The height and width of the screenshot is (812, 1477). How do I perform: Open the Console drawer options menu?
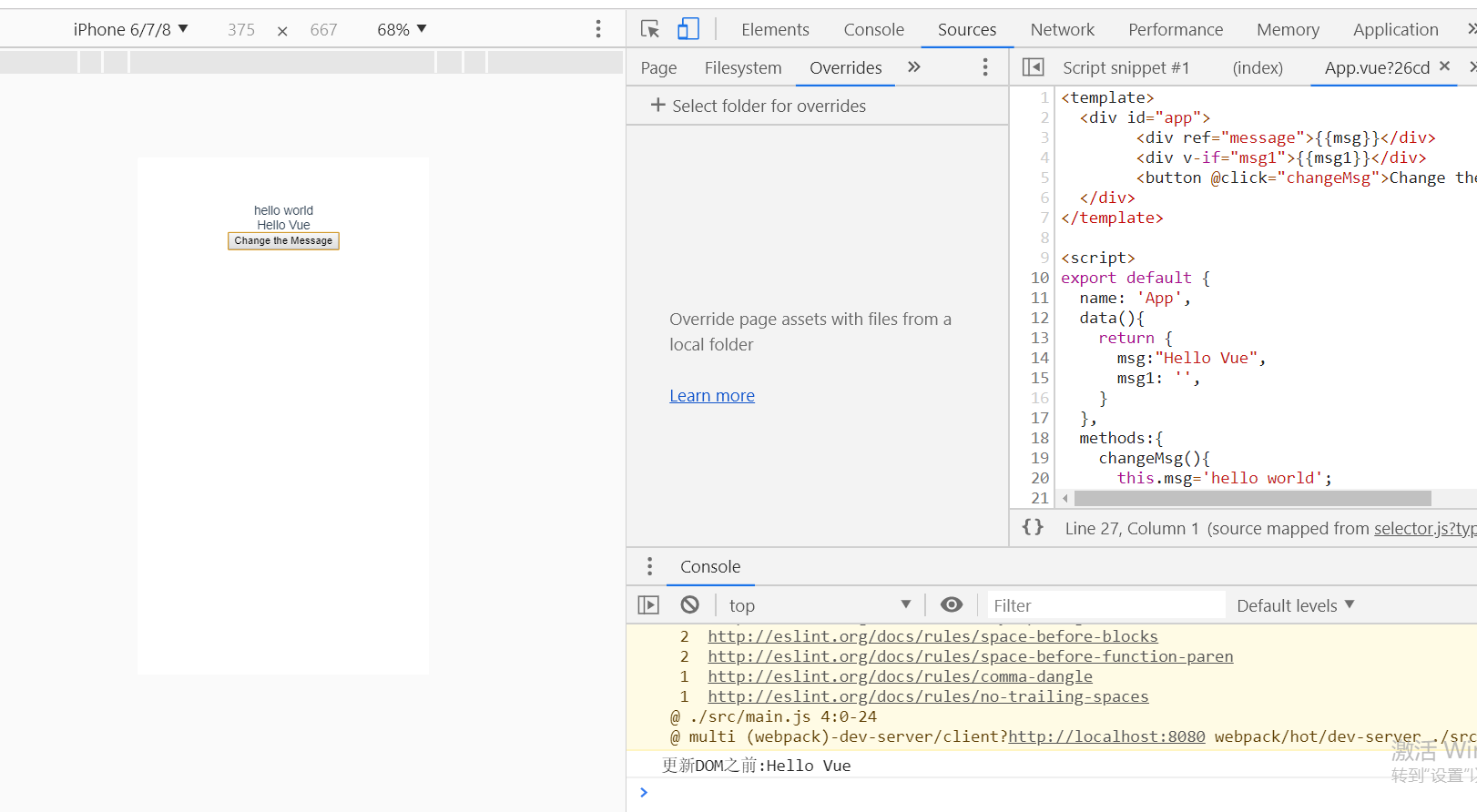(x=649, y=566)
